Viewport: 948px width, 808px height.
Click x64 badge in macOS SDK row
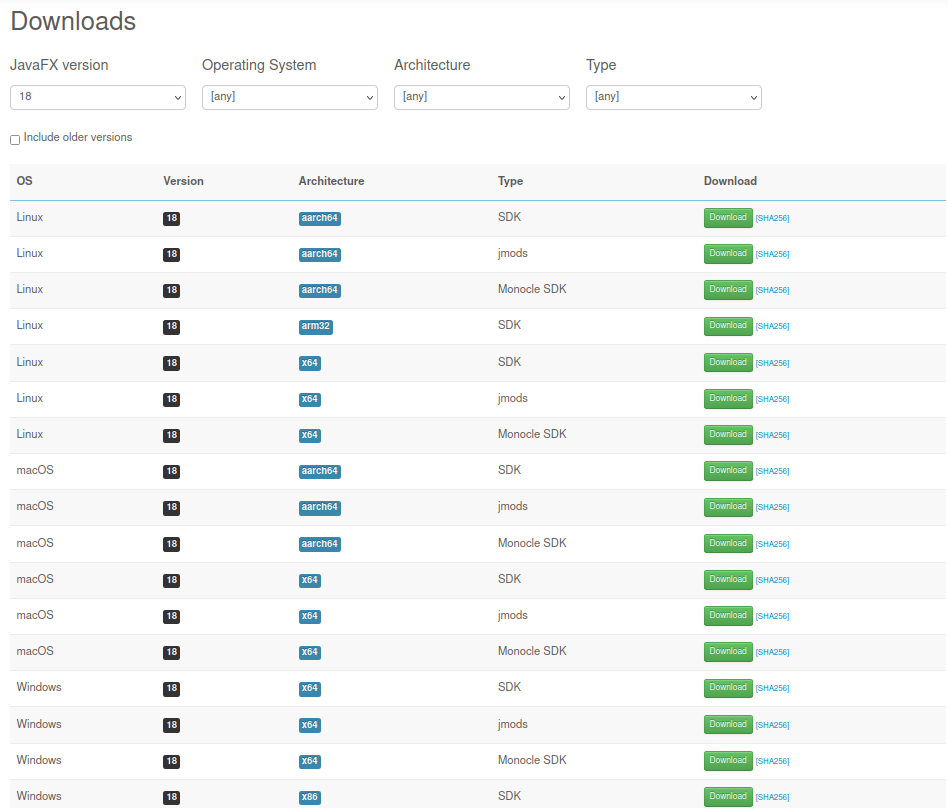point(310,580)
